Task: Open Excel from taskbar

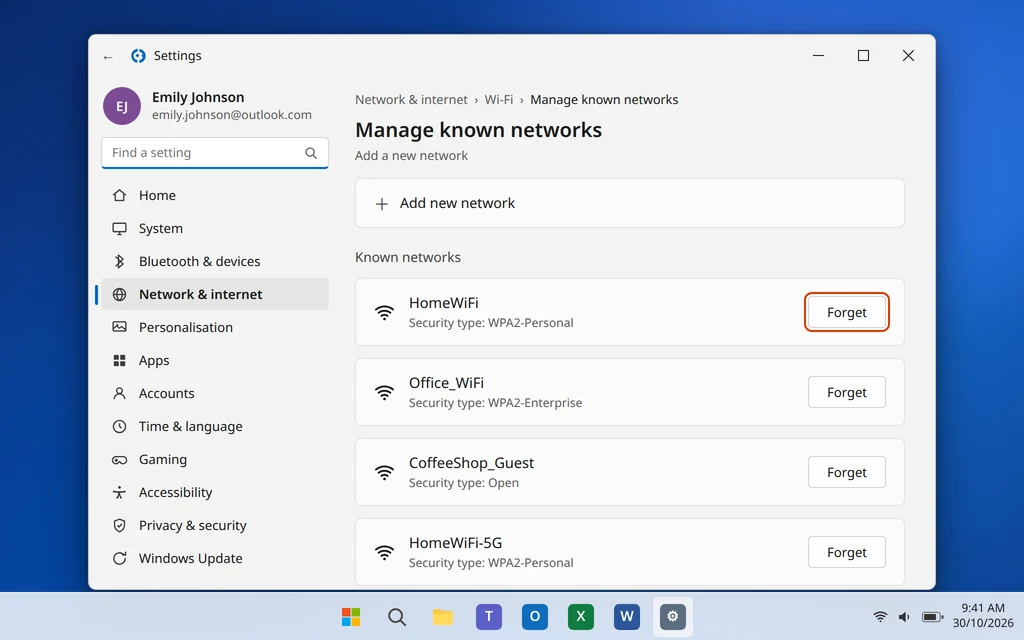Action: (x=581, y=616)
